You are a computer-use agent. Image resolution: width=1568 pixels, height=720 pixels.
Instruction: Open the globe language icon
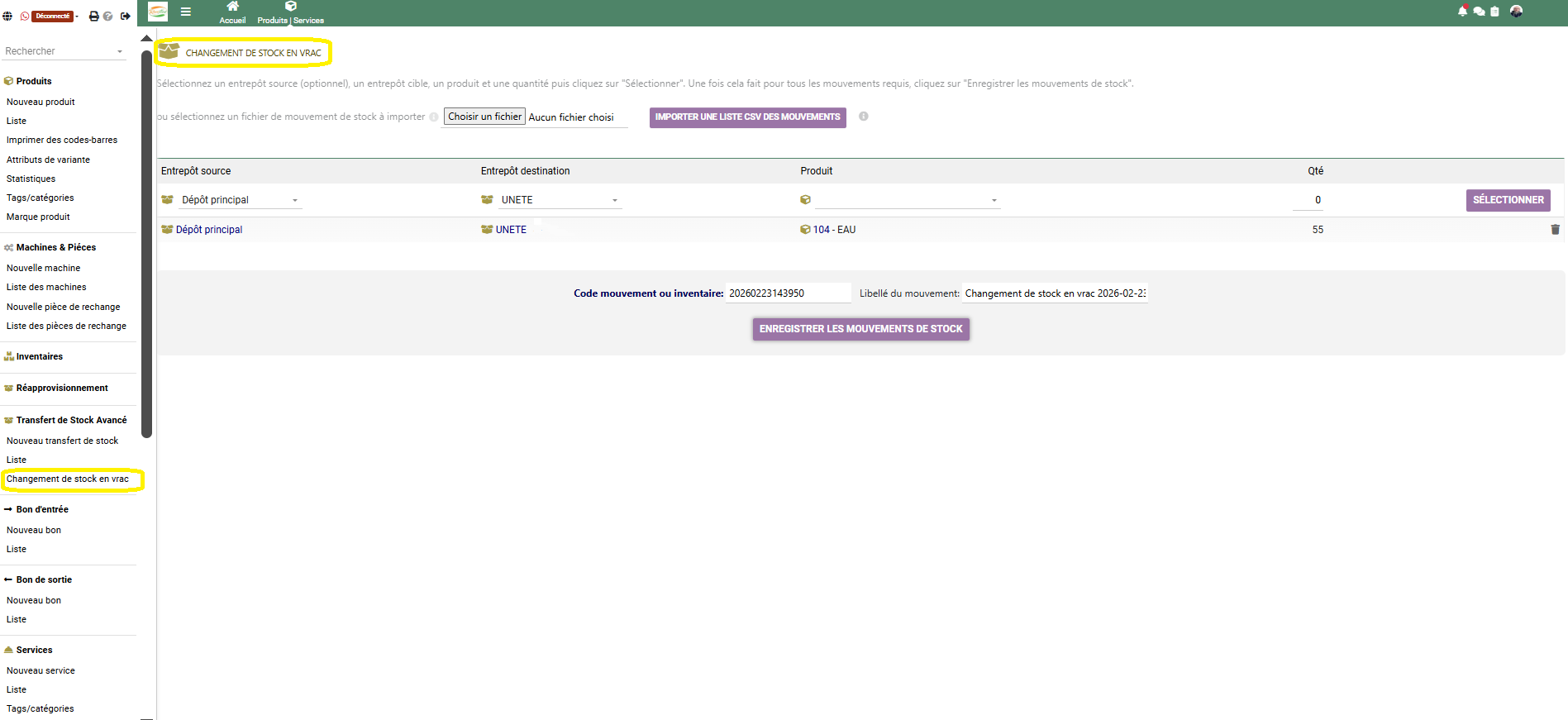coord(7,16)
